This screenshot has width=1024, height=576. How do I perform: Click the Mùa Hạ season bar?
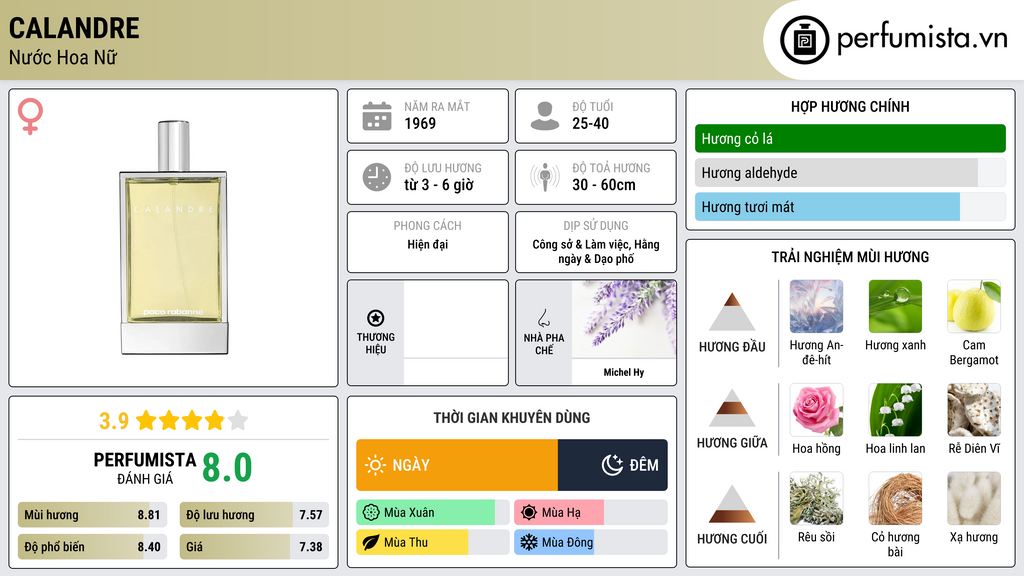591,513
